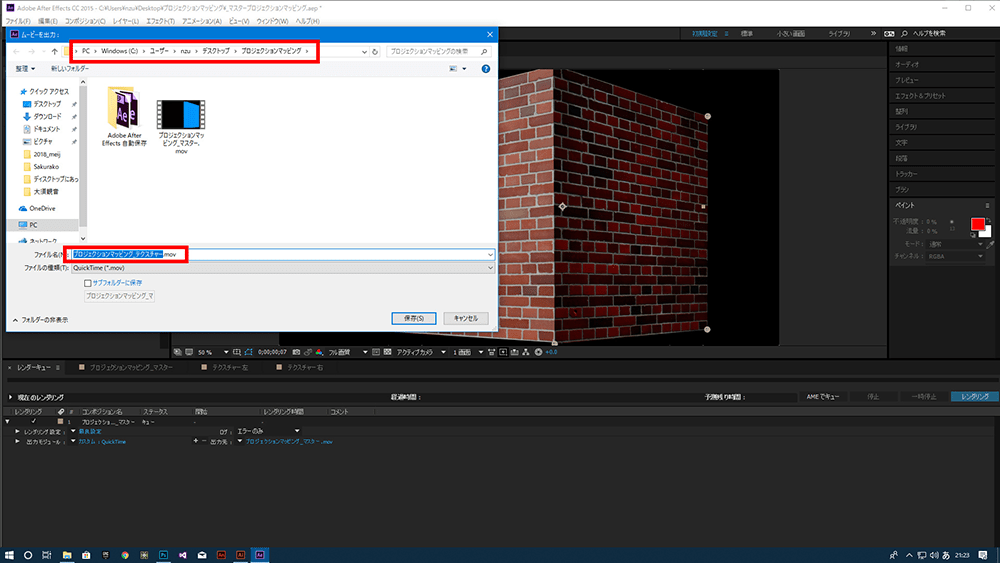Open the view options icon in dialog

[453, 69]
